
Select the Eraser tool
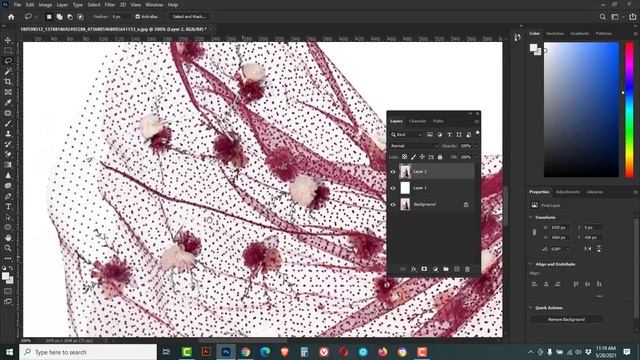(x=8, y=154)
